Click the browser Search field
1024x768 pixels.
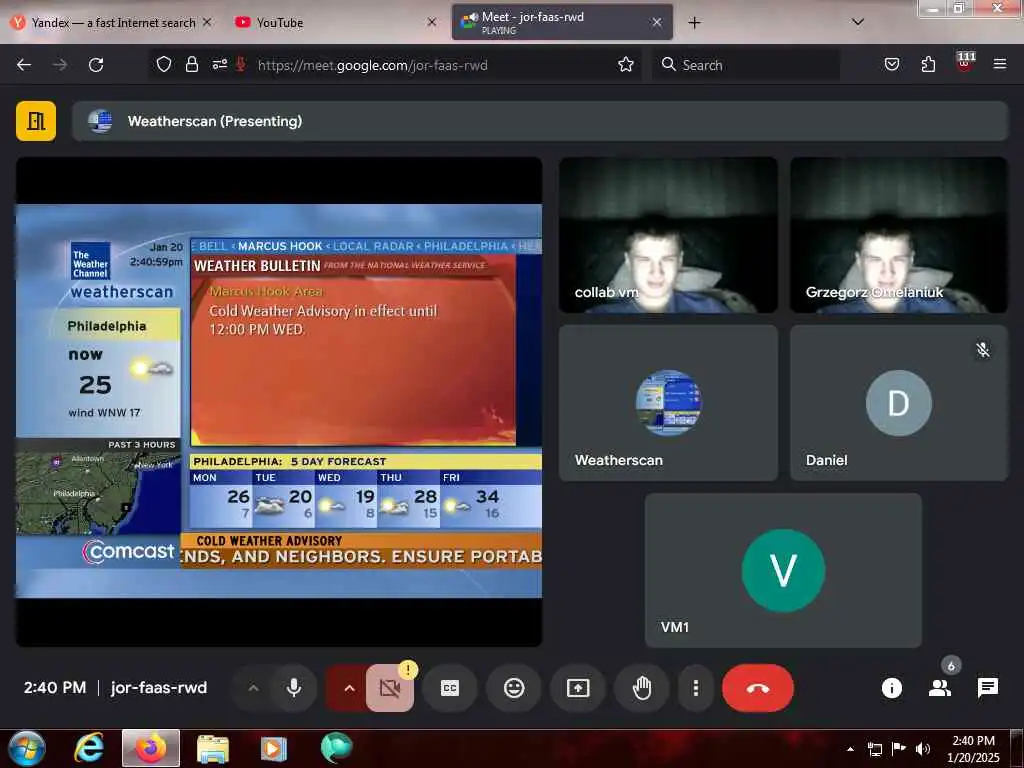(746, 65)
